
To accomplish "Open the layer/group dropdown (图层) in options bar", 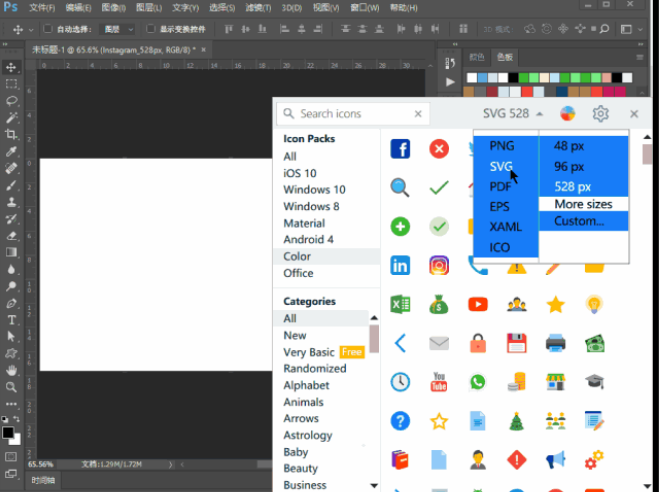I will (119, 30).
